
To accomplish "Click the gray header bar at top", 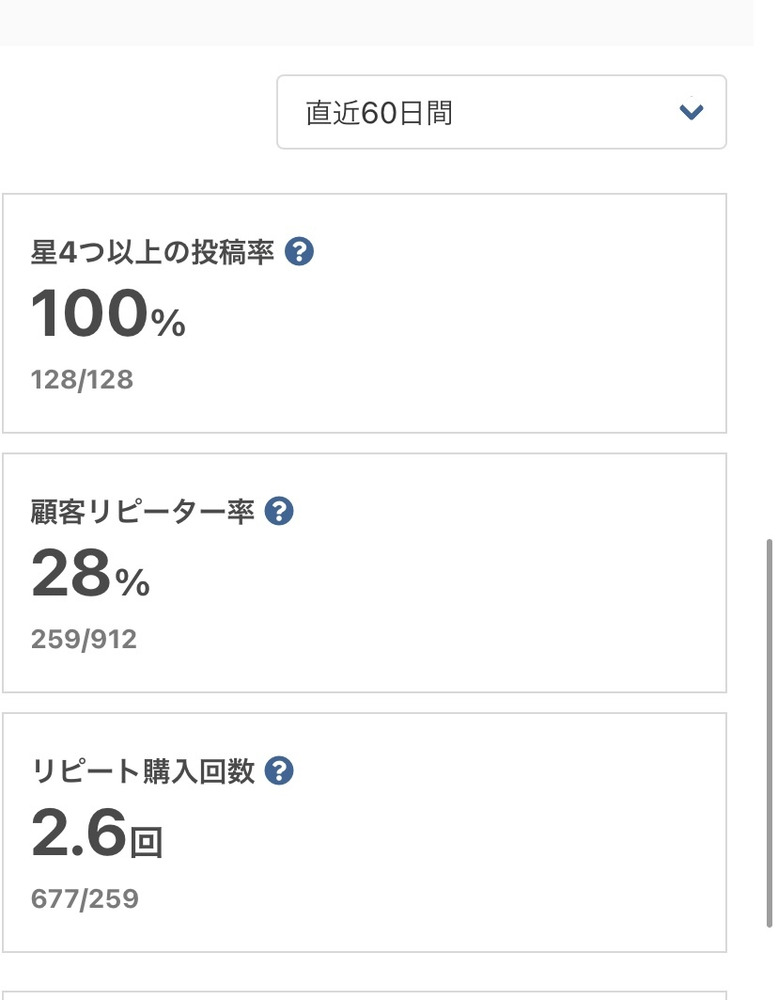I will [376, 22].
